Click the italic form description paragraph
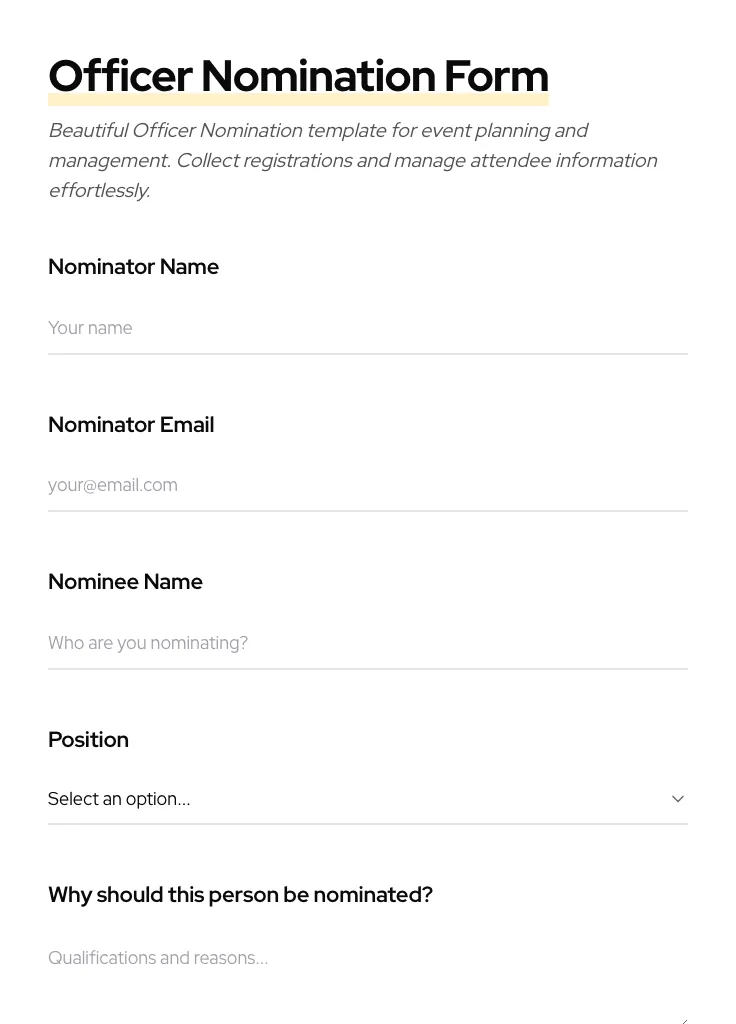This screenshot has height=1024, width=736. 352,160
